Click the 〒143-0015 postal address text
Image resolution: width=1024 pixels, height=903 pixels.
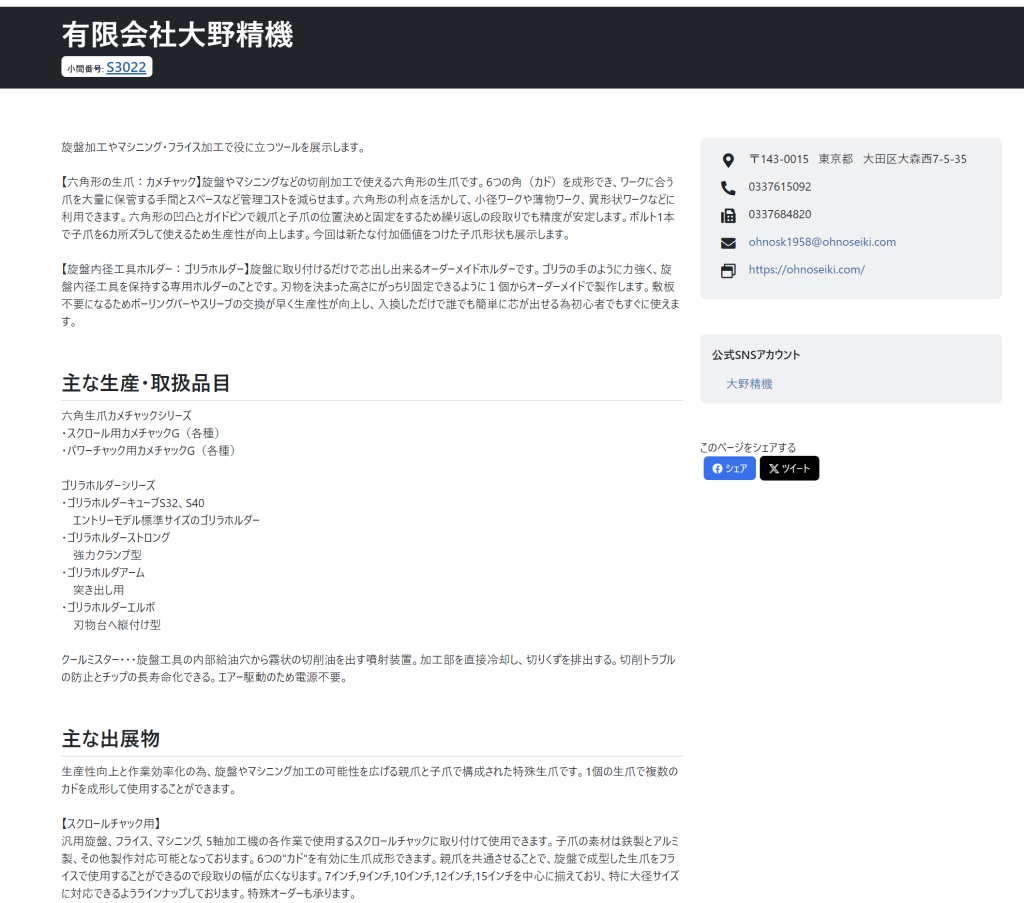coord(857,159)
